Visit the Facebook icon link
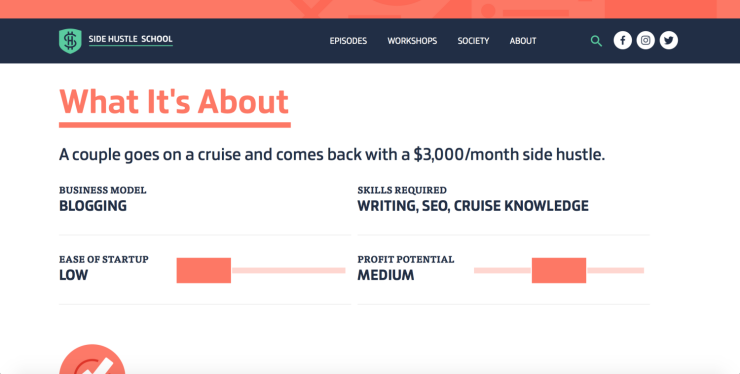Image resolution: width=740 pixels, height=374 pixels. [x=622, y=41]
